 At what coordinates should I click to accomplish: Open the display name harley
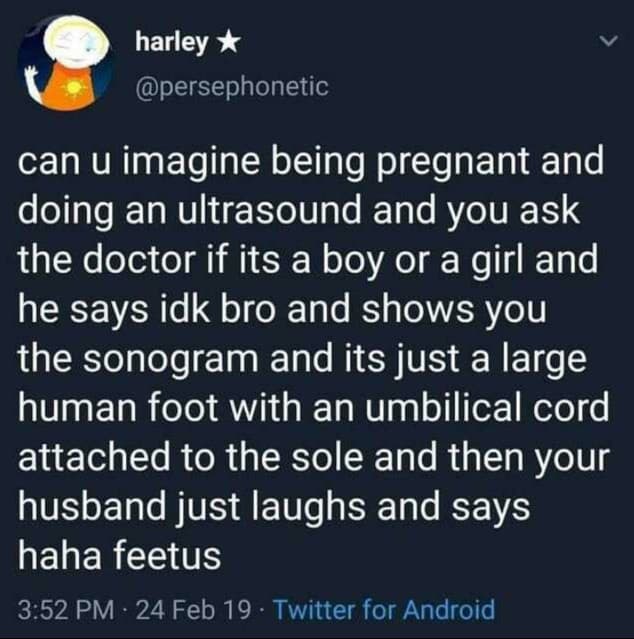[x=172, y=43]
